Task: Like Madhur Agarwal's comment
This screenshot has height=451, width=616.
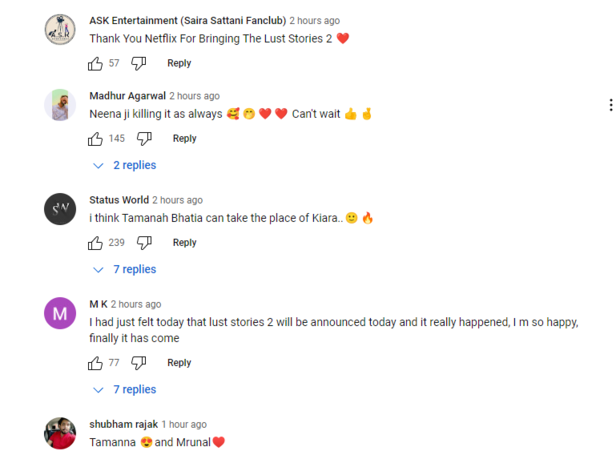Action: click(96, 139)
